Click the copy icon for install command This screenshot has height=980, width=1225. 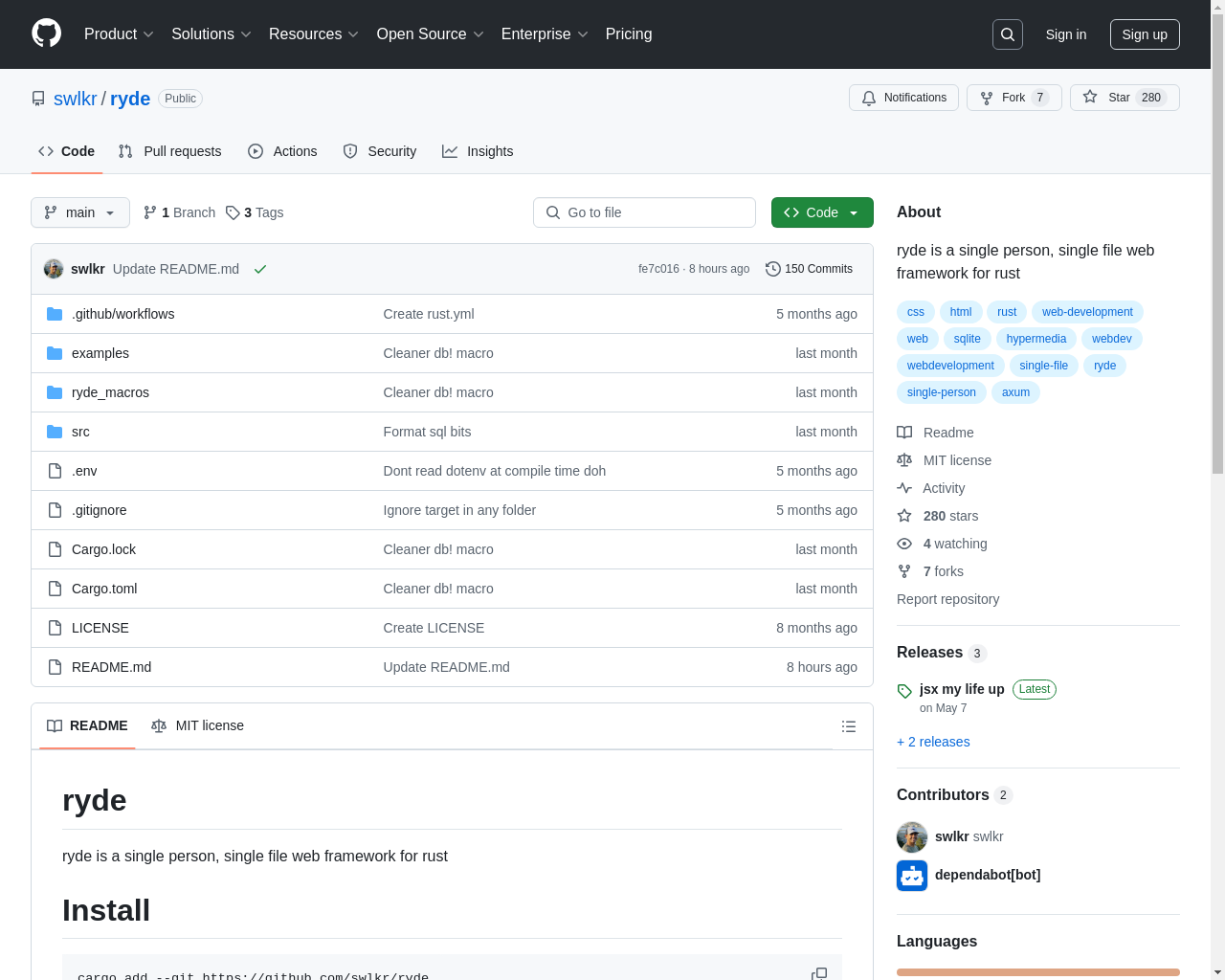click(x=819, y=974)
